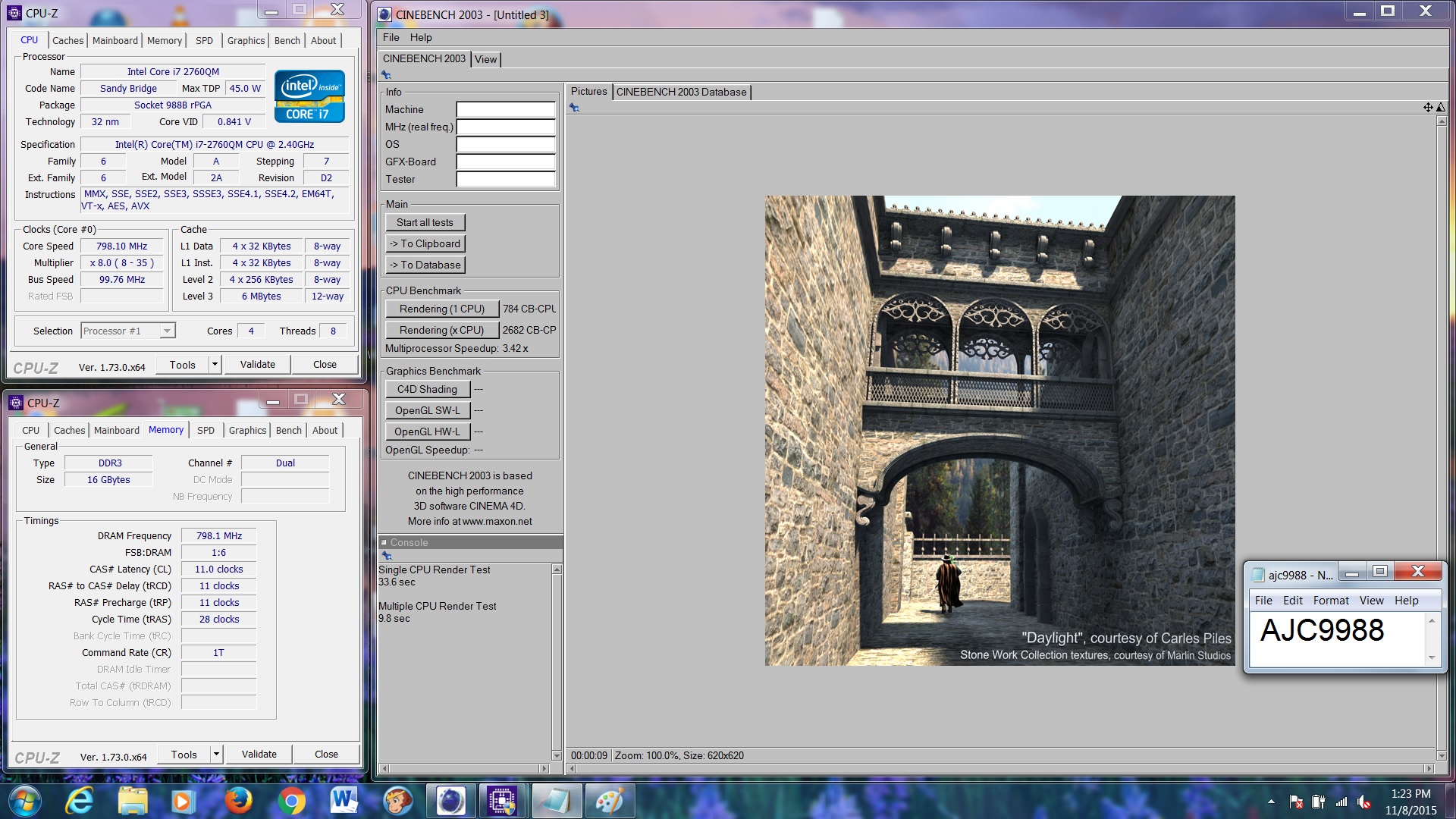
Task: Open Graphics tab in bottom CPU-Z
Action: coord(248,430)
